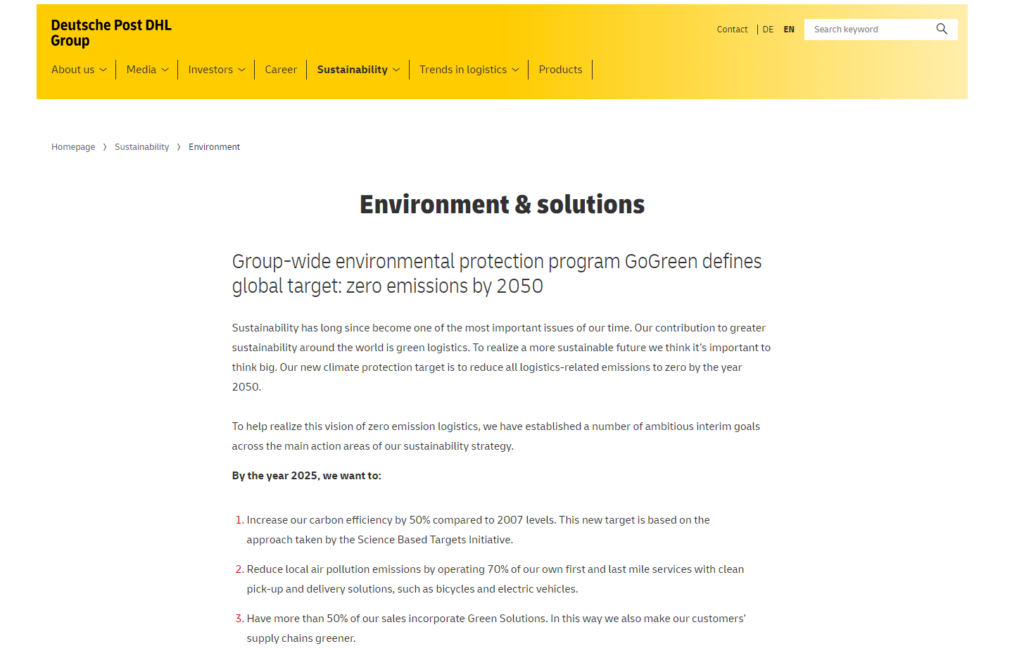This screenshot has height=651, width=1024.
Task: Click the 'By the year 2025, we want to:' text
Action: (306, 475)
